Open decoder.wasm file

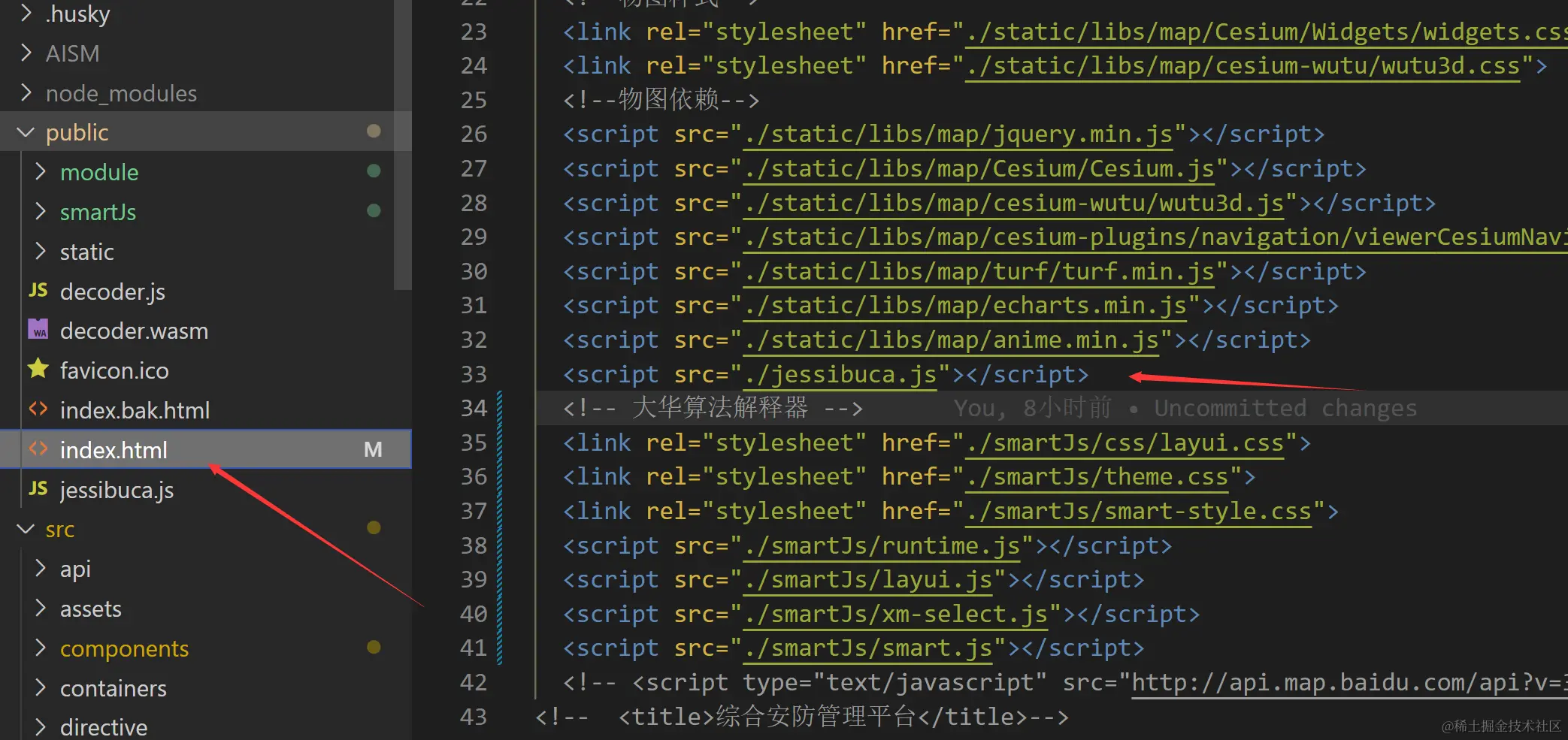(x=134, y=331)
